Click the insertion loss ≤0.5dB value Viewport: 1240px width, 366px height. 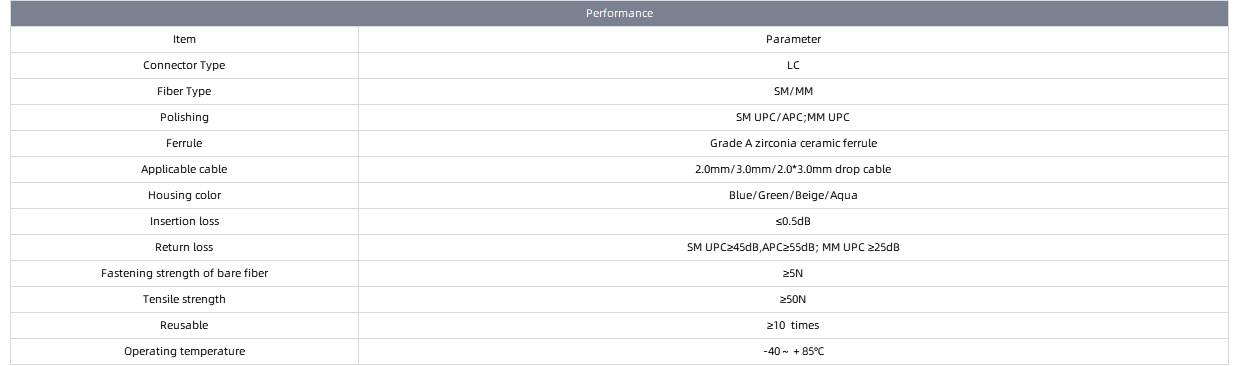click(793, 221)
